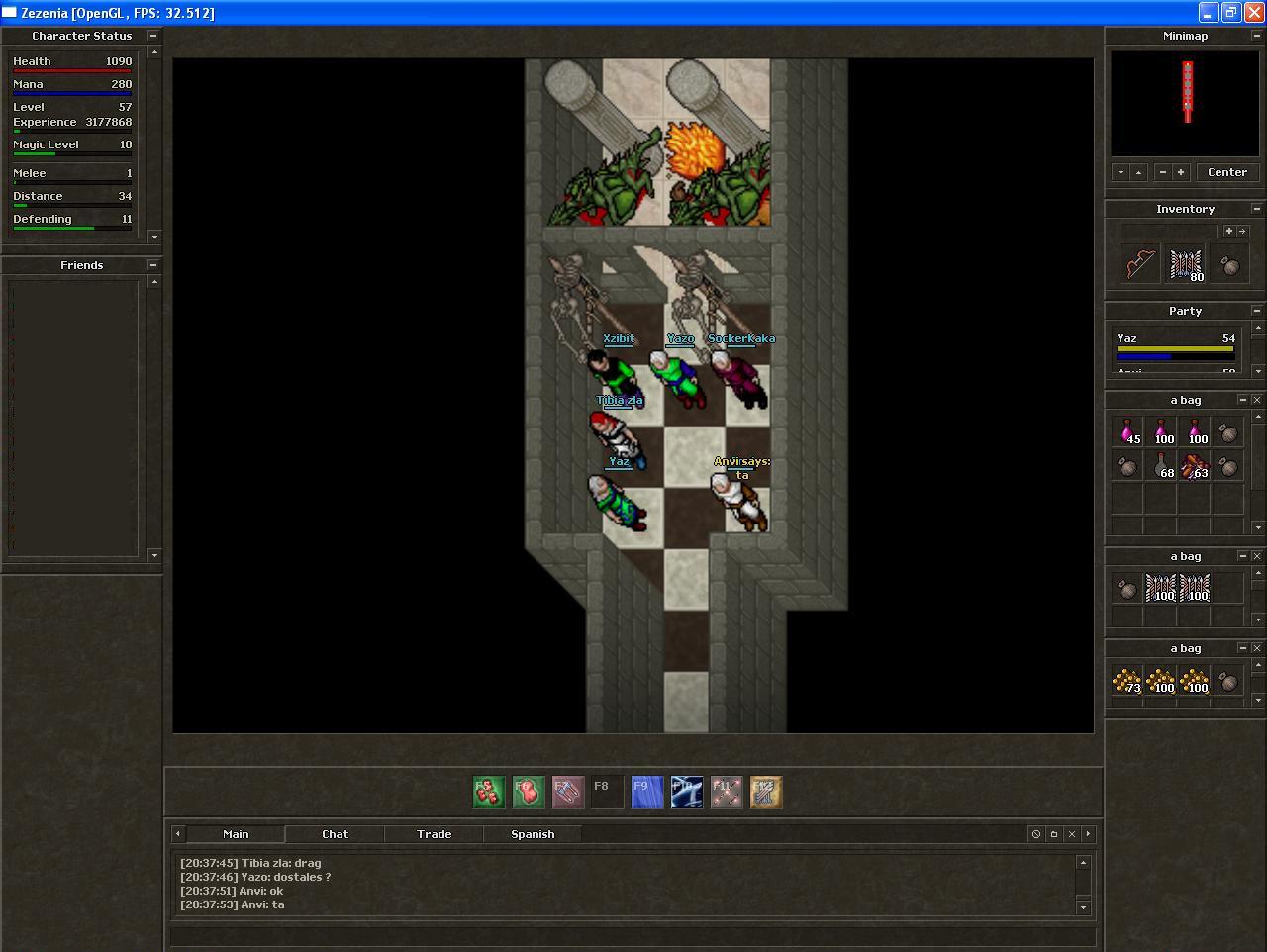Activate the F5 hotkey spell icon
The height and width of the screenshot is (952, 1267).
pos(489,792)
